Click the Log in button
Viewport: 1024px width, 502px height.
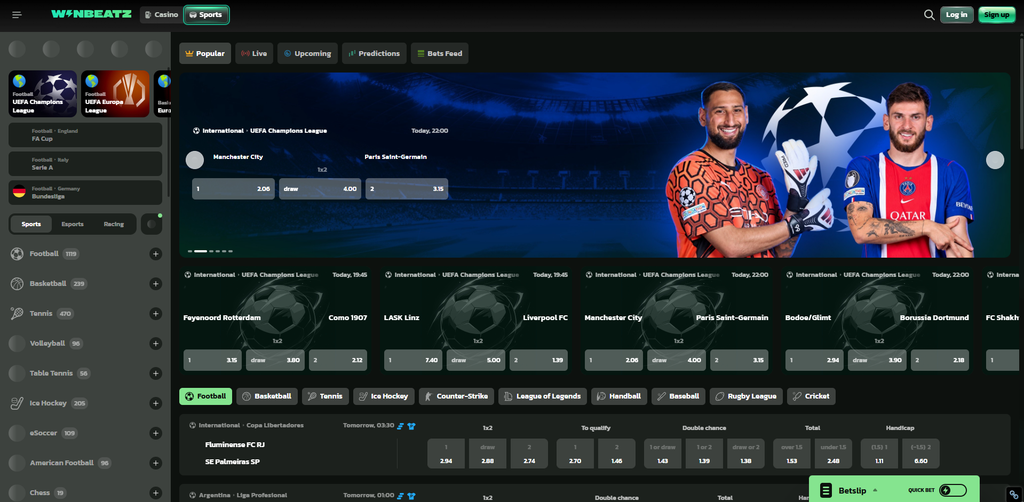click(x=957, y=14)
